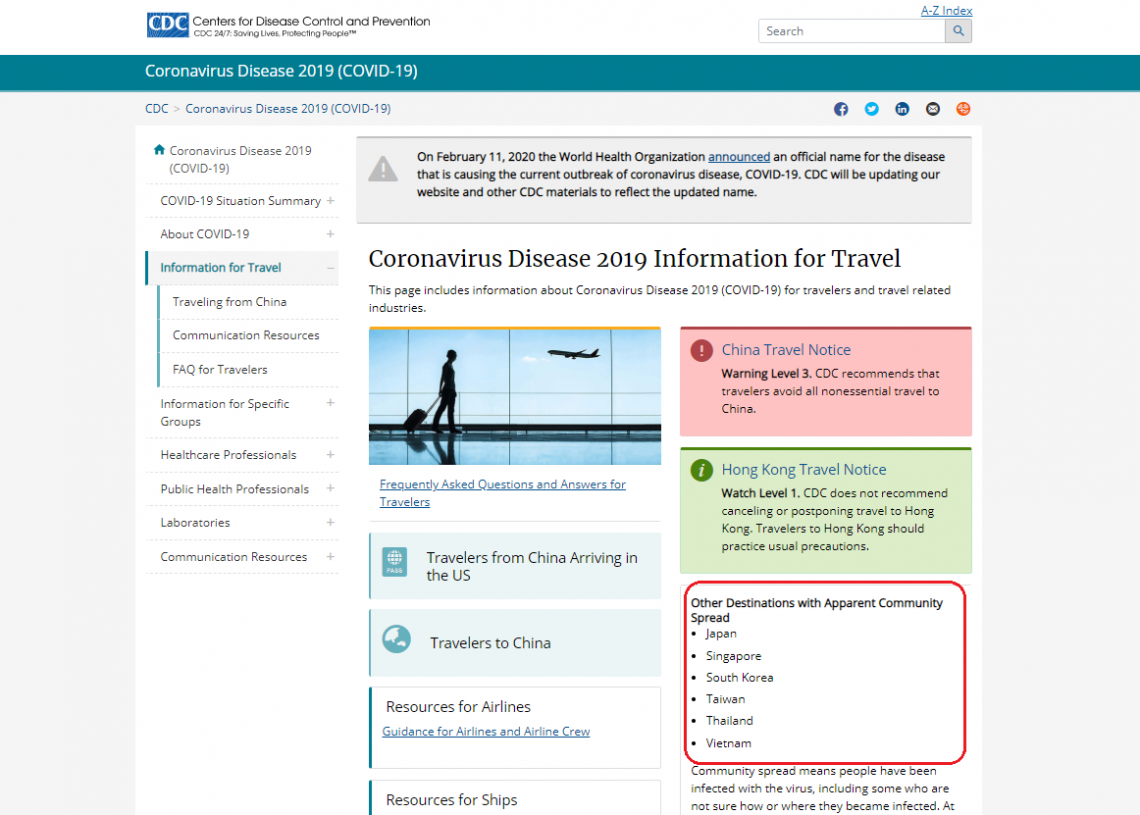The height and width of the screenshot is (815, 1140).
Task: Click the search magnifier button
Action: pyautogui.click(x=958, y=31)
